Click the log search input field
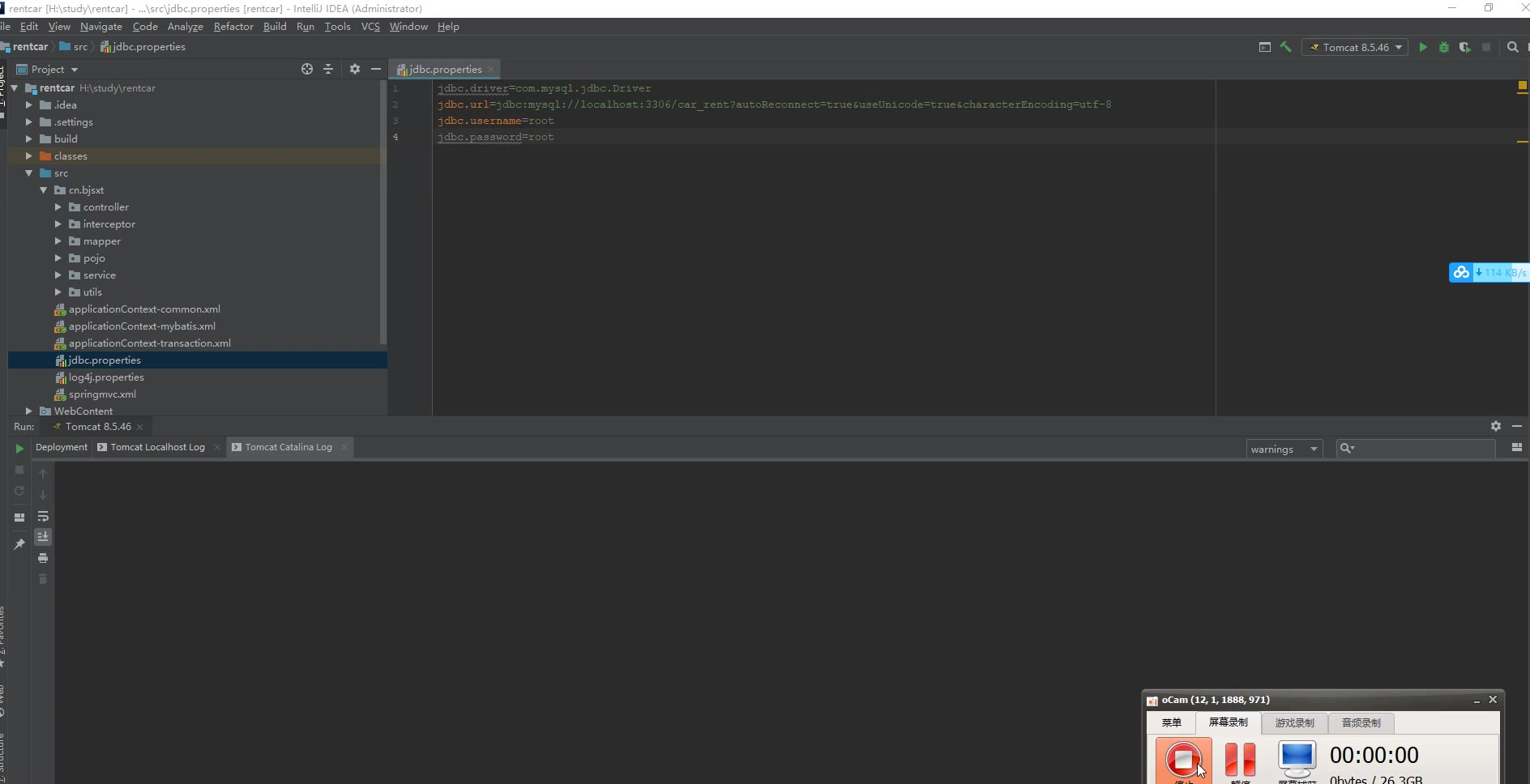 coord(1424,449)
